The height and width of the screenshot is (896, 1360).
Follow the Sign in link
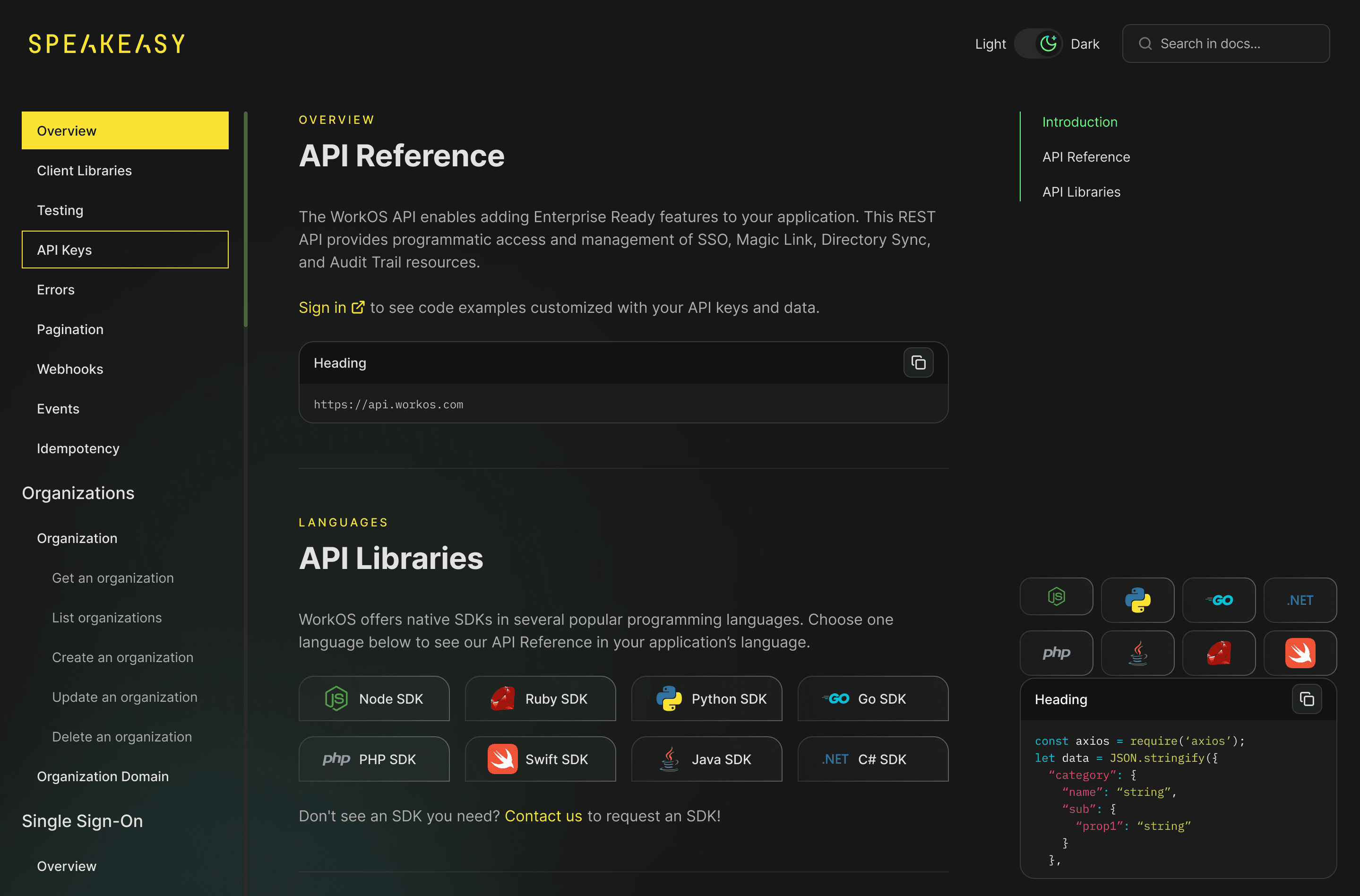coord(322,308)
